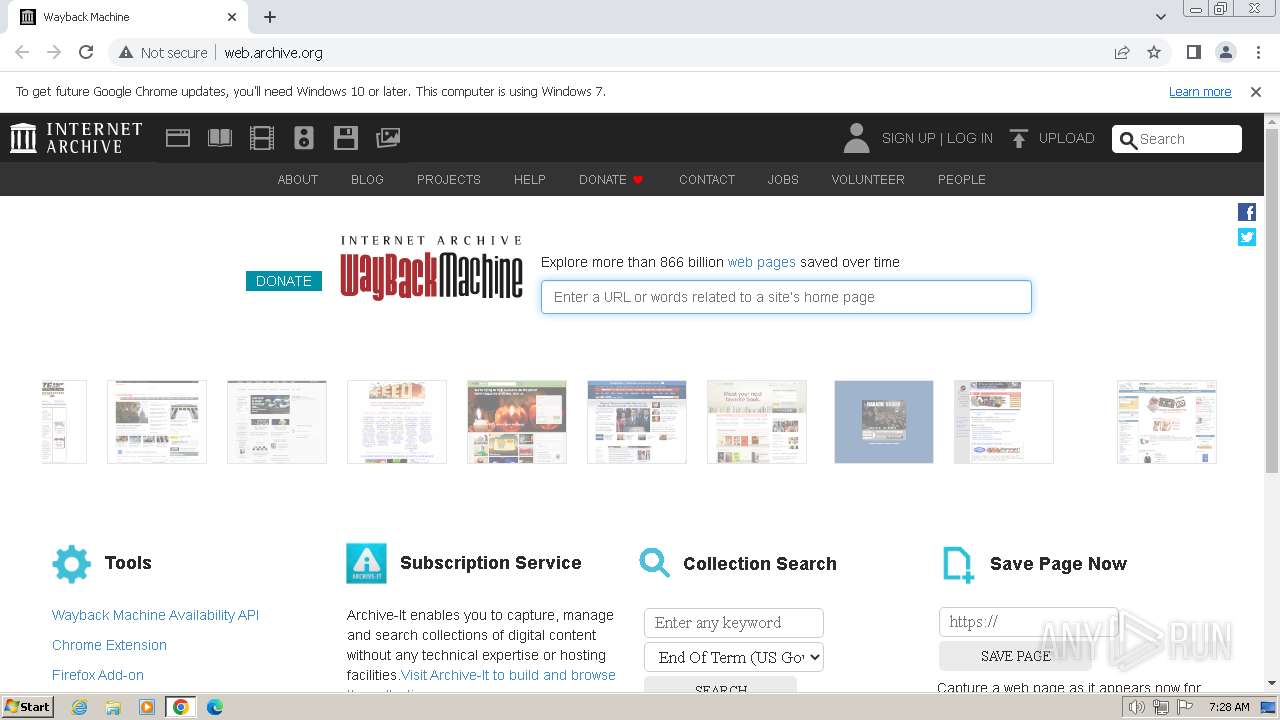Open the PROJECTS menu item
This screenshot has width=1280, height=720.
point(449,180)
